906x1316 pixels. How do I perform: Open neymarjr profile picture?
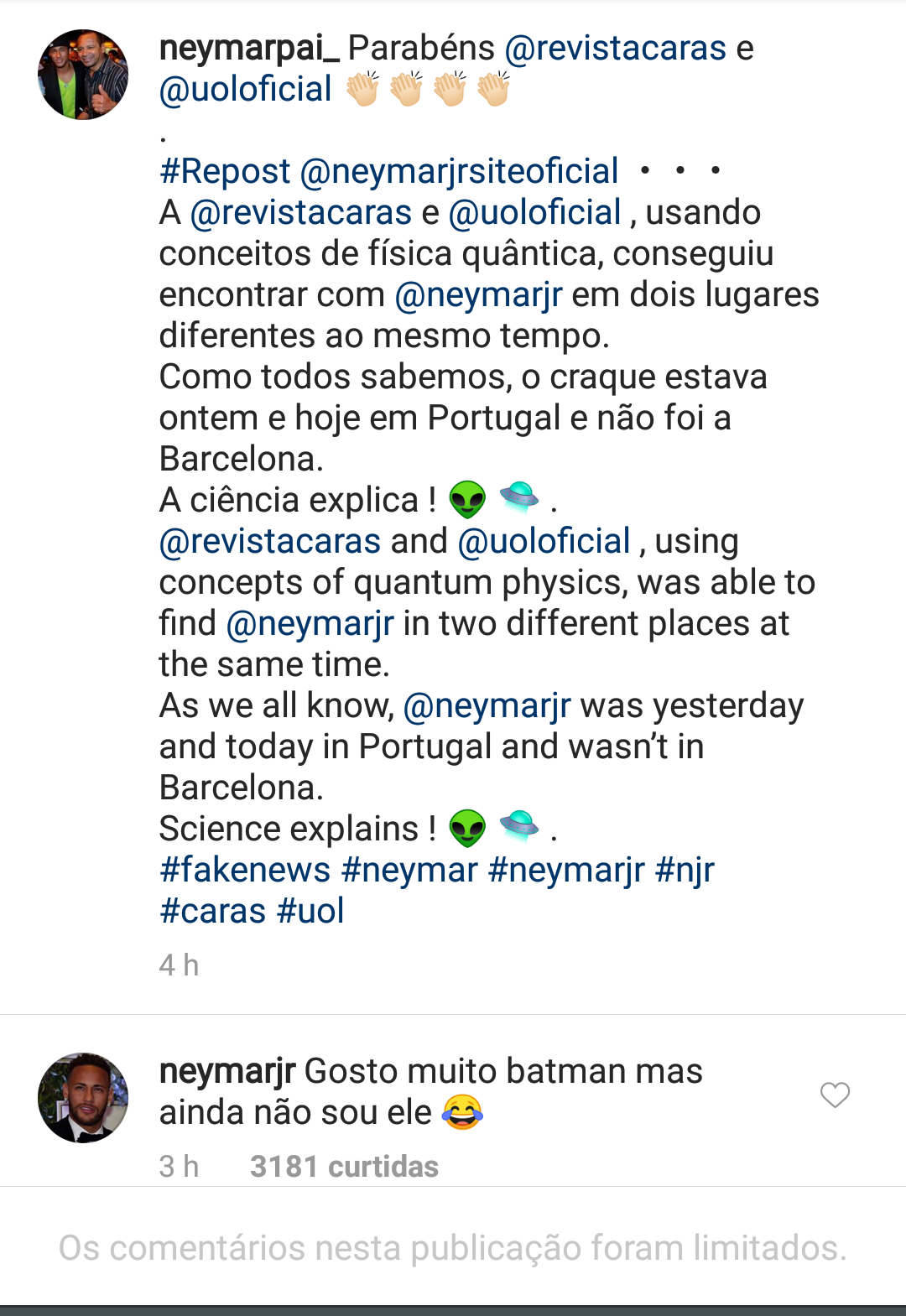83,1097
